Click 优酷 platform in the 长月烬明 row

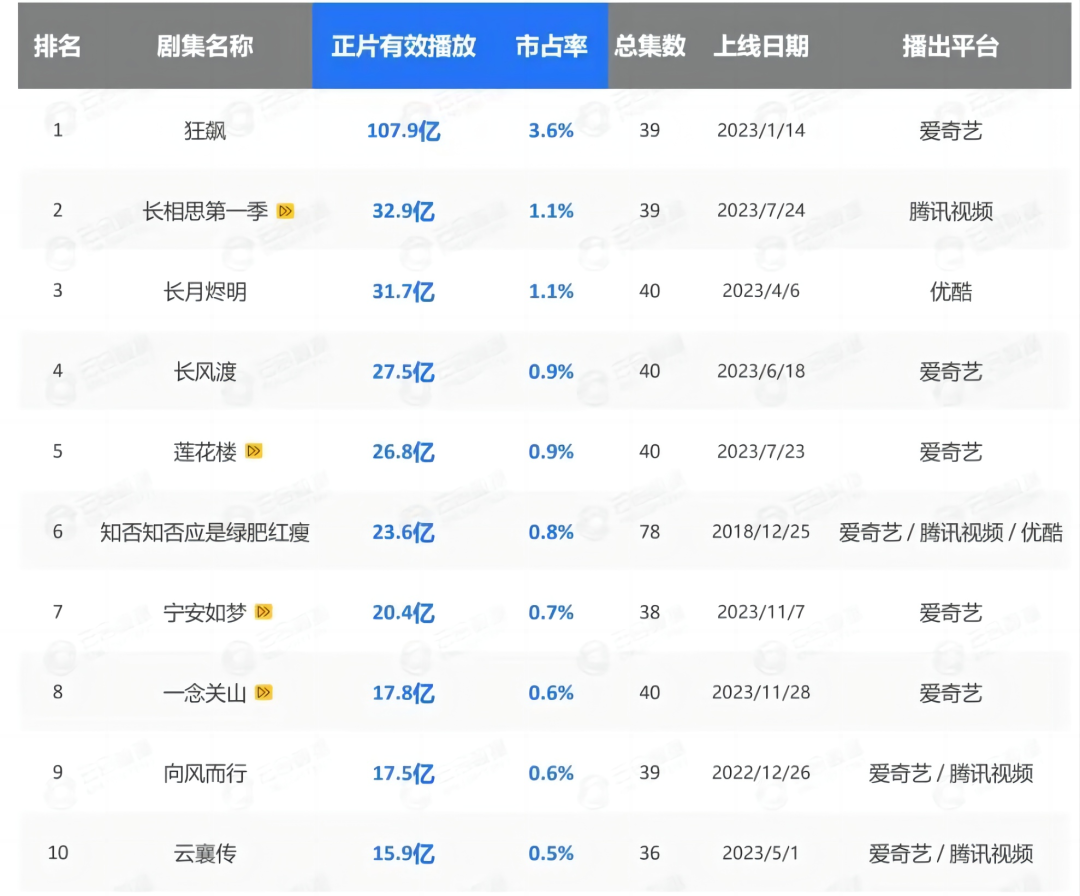point(950,292)
